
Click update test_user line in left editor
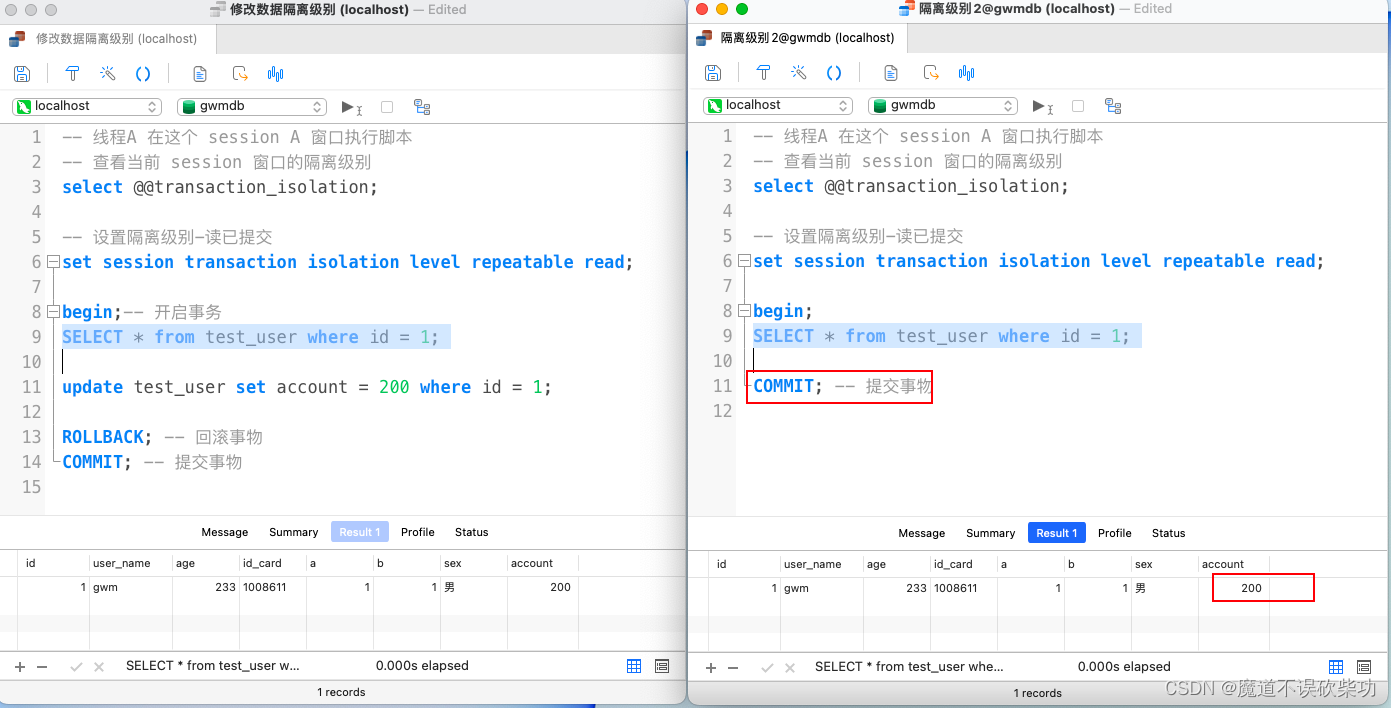point(307,387)
